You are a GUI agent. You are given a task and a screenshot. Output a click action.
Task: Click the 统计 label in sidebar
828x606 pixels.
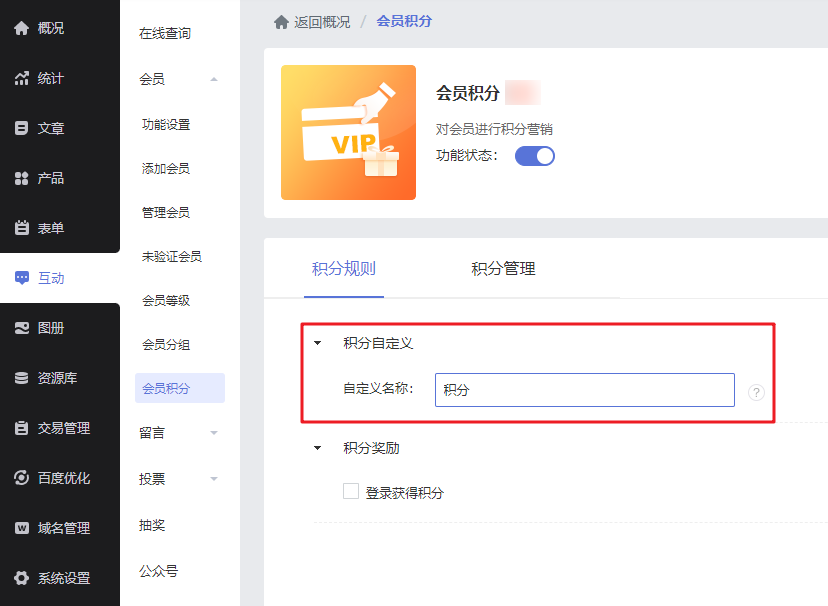click(x=51, y=78)
